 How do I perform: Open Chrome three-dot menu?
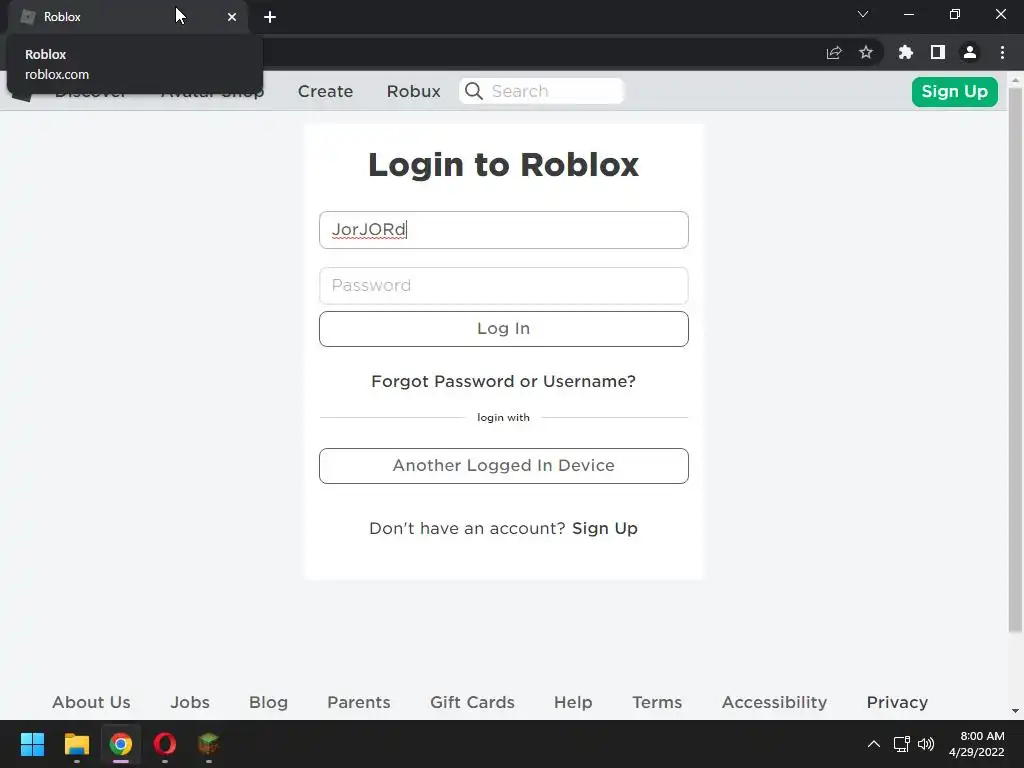(1002, 52)
